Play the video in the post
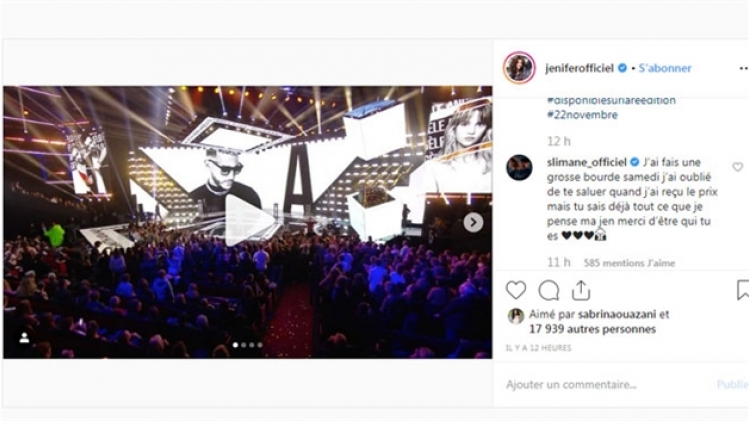The height and width of the screenshot is (421, 749). (248, 220)
